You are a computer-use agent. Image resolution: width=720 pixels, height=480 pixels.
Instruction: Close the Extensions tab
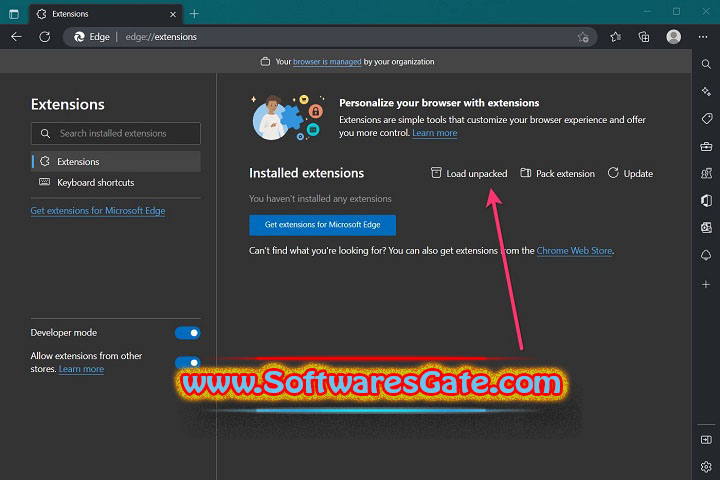[x=173, y=14]
